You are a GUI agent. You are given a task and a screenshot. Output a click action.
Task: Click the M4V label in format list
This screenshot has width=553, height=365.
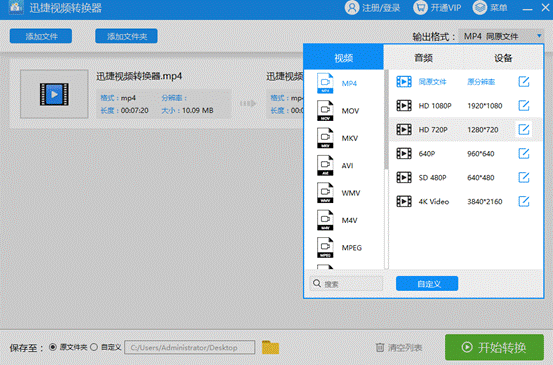click(x=350, y=220)
